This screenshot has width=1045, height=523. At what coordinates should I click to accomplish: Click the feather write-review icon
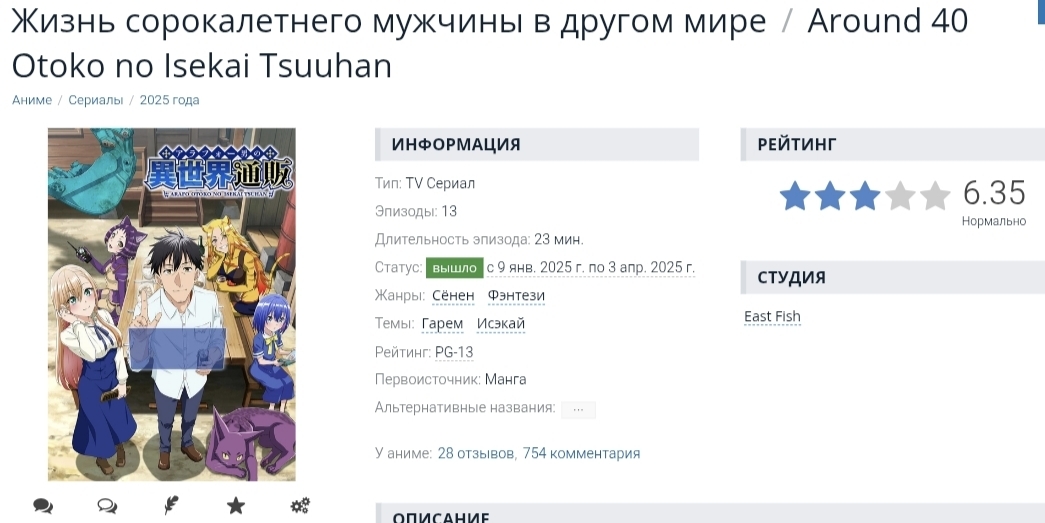click(171, 506)
